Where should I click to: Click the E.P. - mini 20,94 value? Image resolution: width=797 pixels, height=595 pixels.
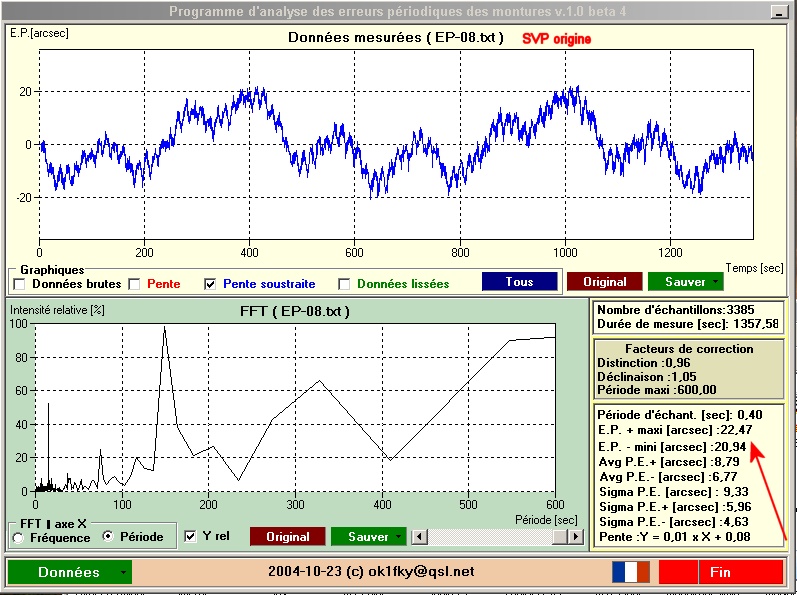click(672, 447)
